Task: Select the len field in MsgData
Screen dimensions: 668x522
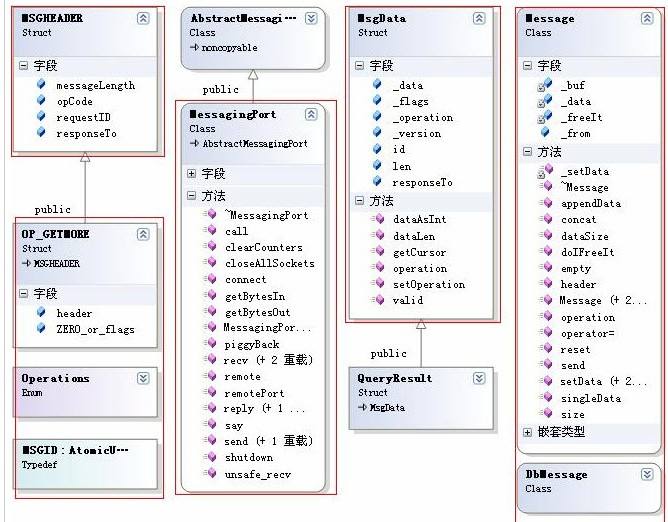Action: point(402,166)
